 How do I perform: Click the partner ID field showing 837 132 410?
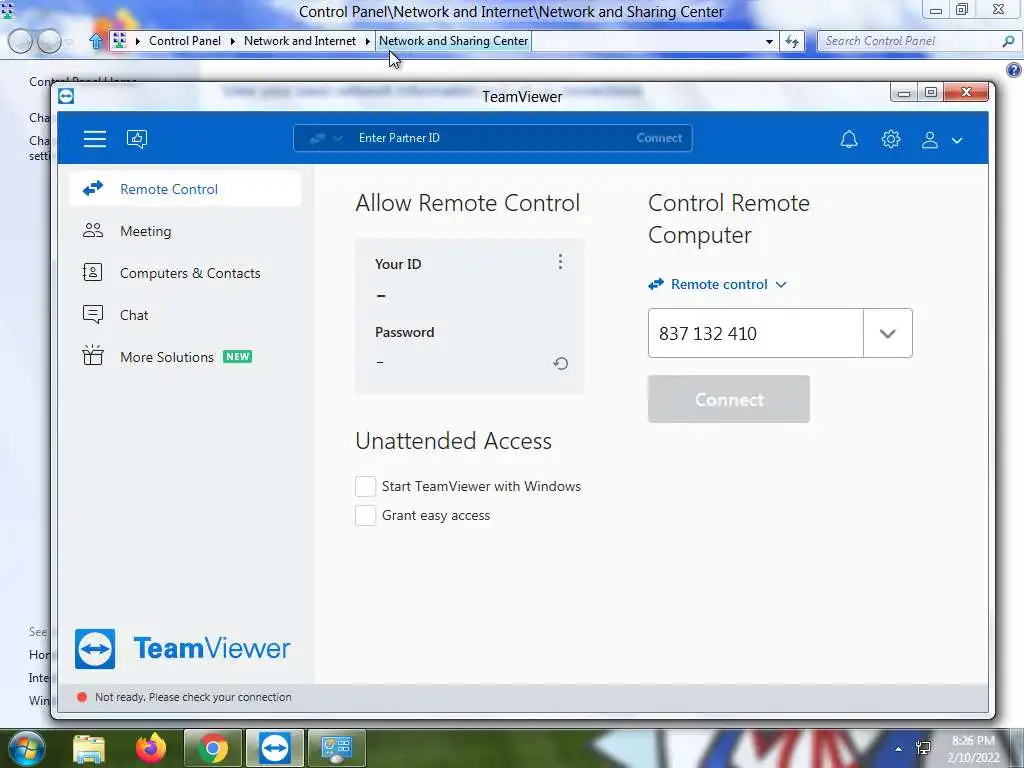[756, 333]
